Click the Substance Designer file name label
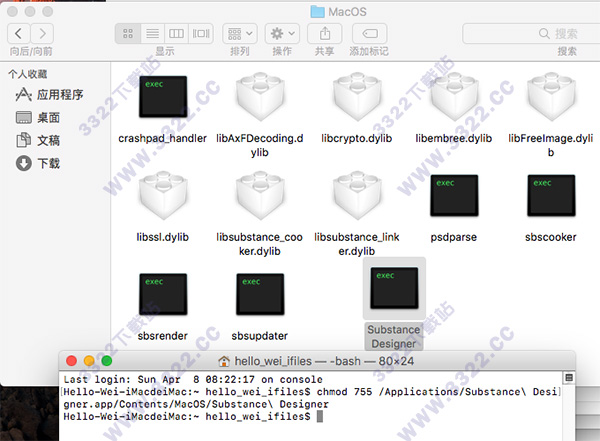The width and height of the screenshot is (600, 441). pos(394,336)
